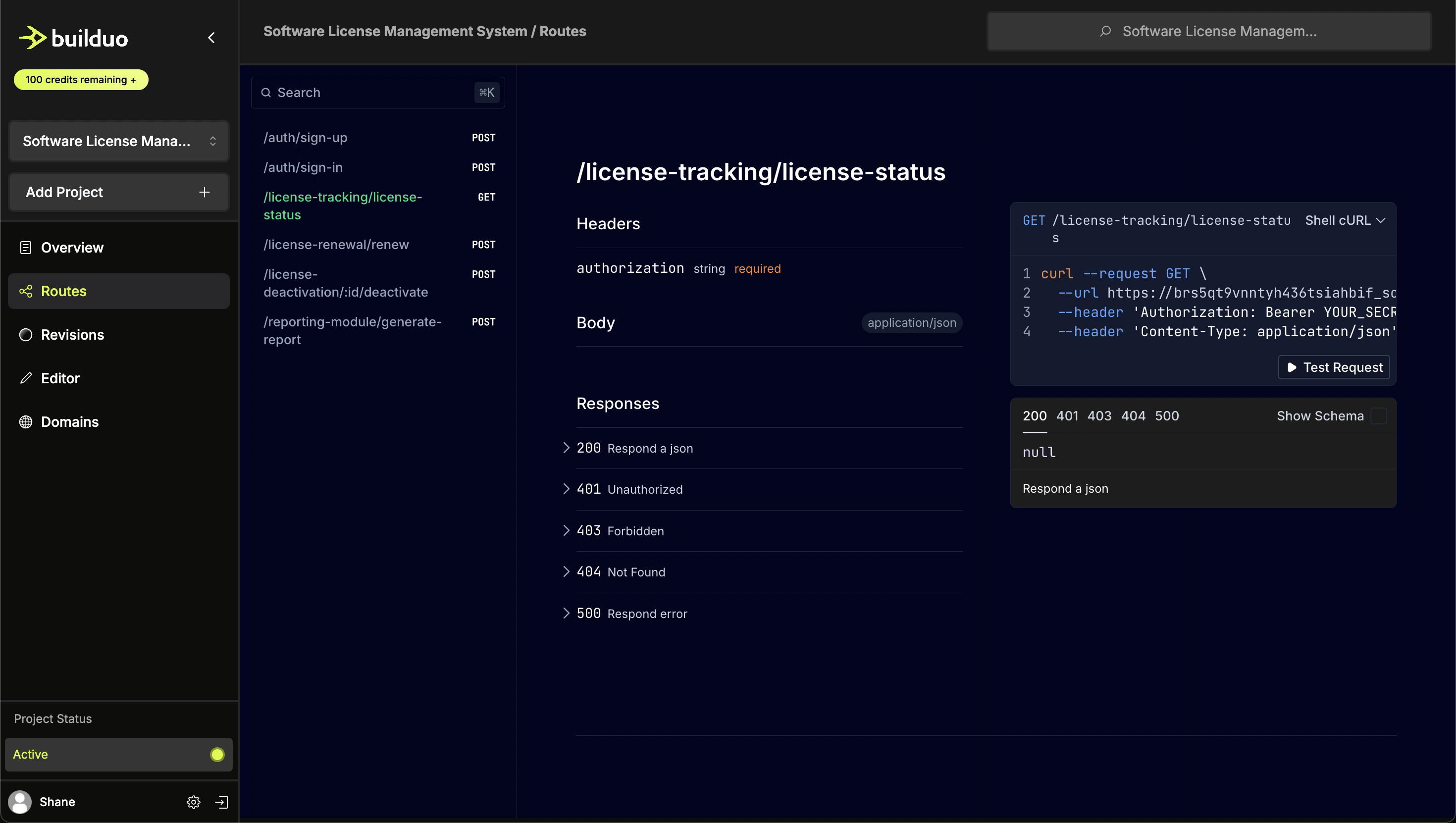Viewport: 1456px width, 823px height.
Task: Select the 404 response tab
Action: pyautogui.click(x=1133, y=416)
